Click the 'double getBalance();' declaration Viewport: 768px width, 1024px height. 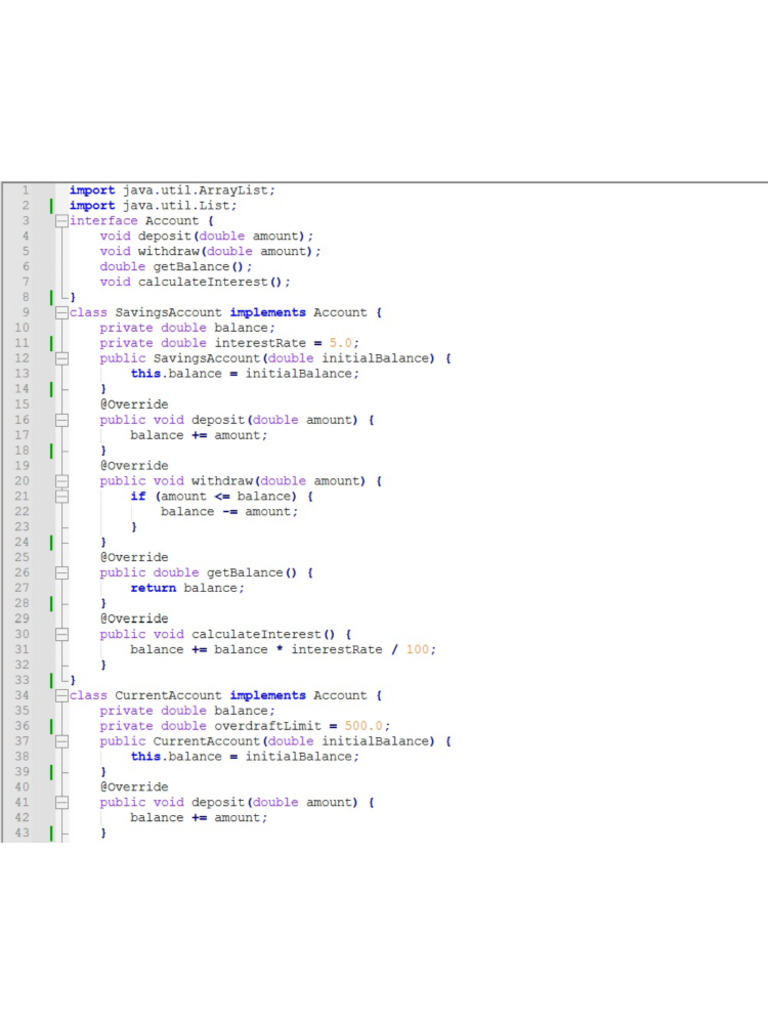[x=176, y=266]
